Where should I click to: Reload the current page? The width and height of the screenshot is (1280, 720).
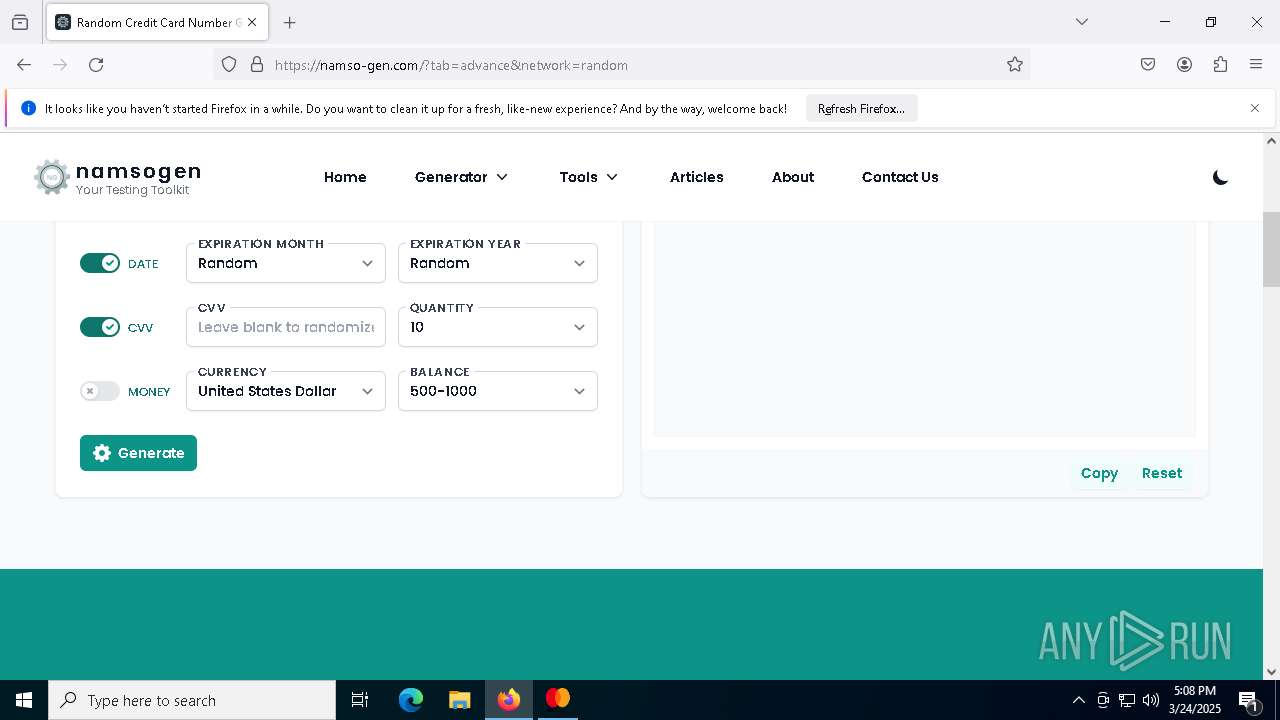(x=96, y=65)
